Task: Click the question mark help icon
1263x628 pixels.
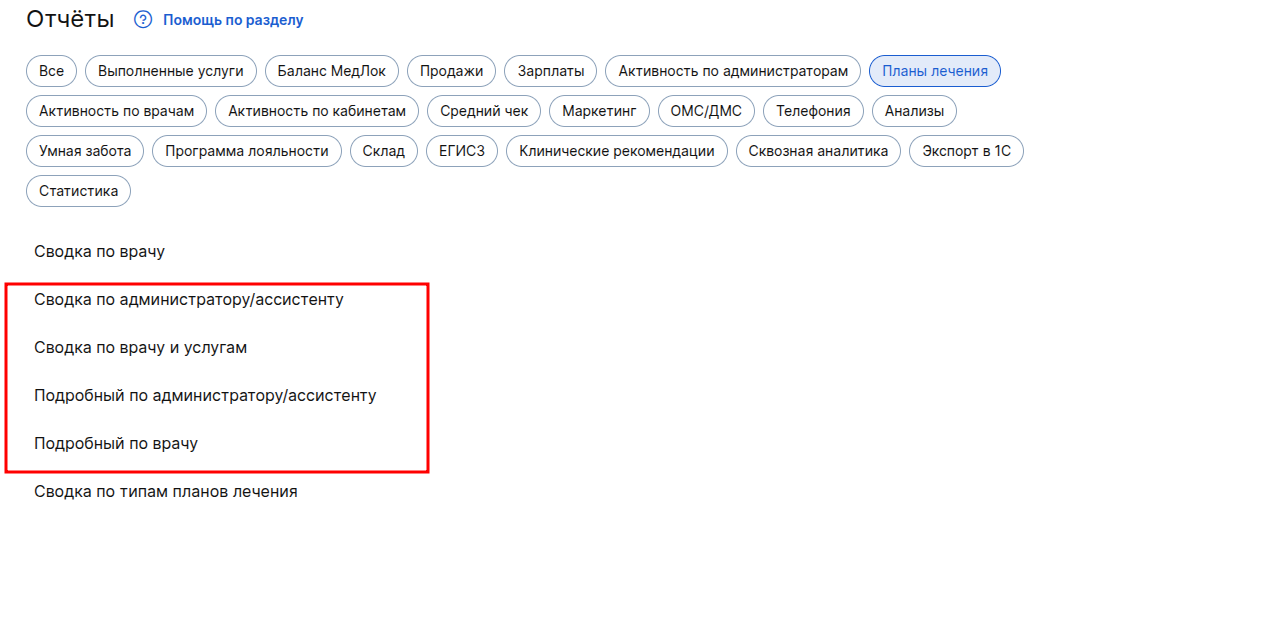Action: pos(143,20)
